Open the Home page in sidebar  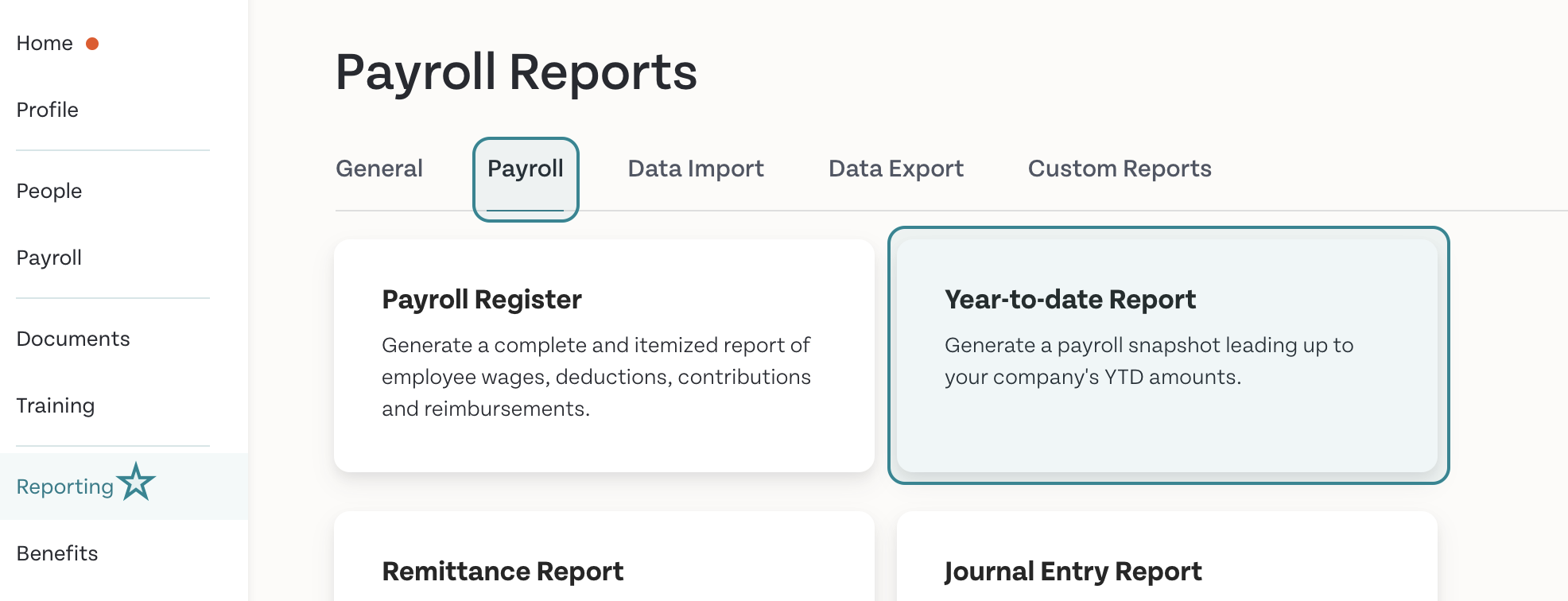click(x=45, y=43)
